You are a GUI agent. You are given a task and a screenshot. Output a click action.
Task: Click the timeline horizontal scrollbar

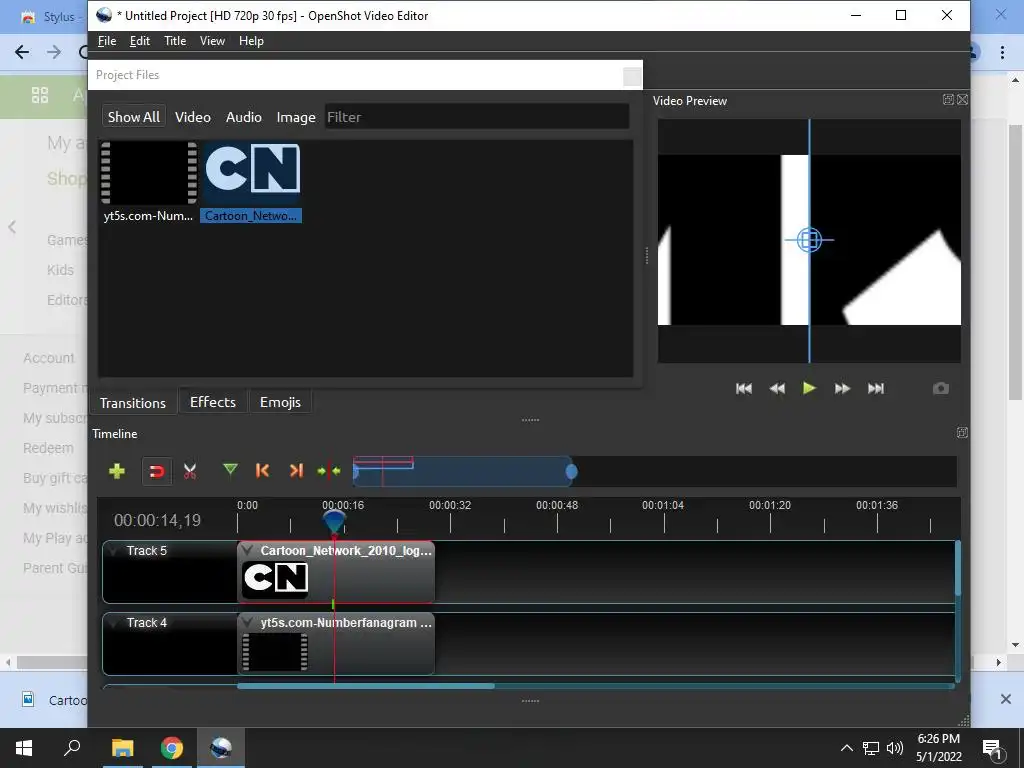tap(366, 686)
